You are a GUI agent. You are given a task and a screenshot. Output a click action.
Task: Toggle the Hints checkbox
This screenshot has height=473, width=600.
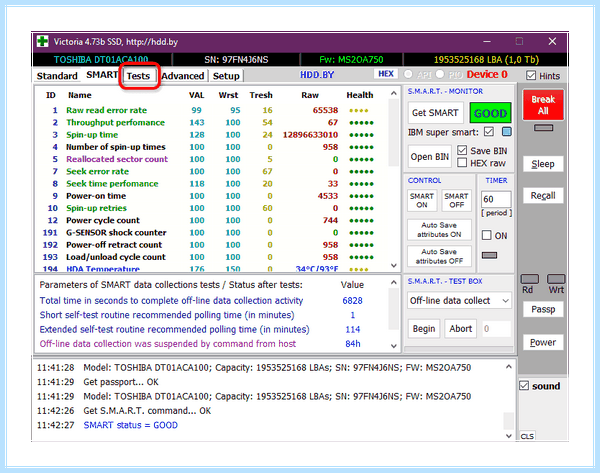coord(531,75)
